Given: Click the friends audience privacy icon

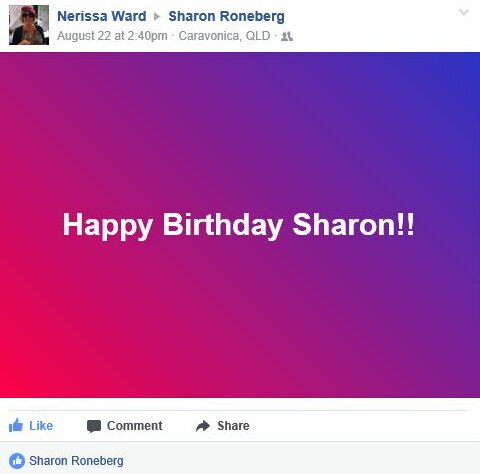Looking at the screenshot, I should [287, 36].
